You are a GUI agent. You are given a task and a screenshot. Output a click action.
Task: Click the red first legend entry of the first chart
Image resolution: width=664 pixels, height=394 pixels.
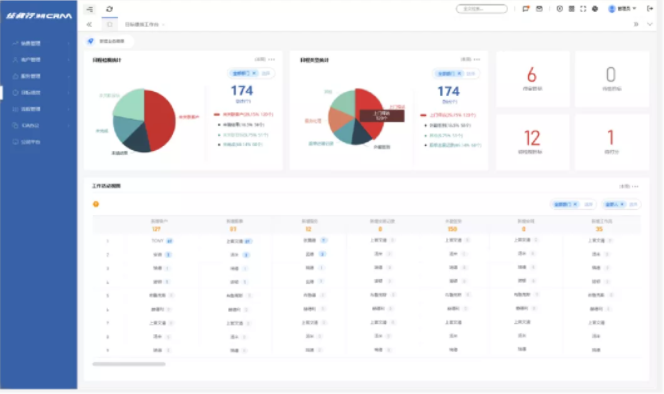pyautogui.click(x=244, y=114)
